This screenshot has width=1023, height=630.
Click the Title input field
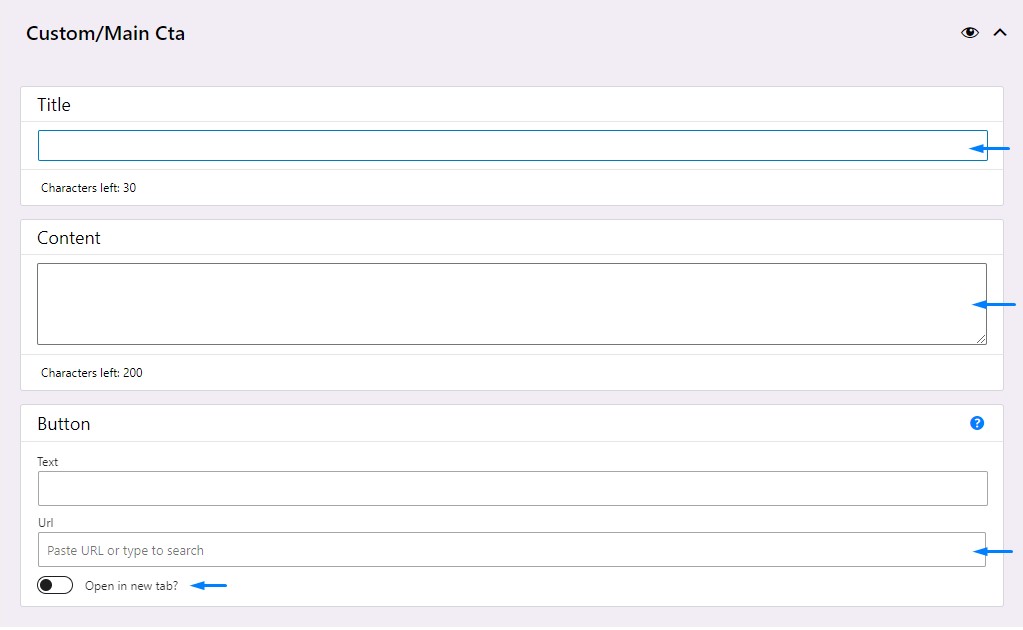pyautogui.click(x=513, y=145)
